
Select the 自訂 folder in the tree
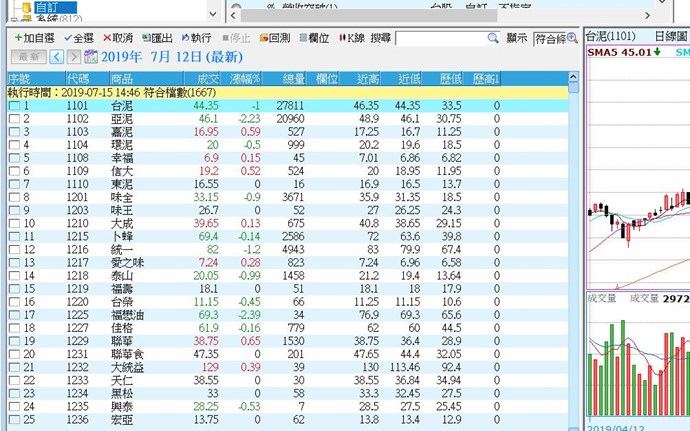(45, 5)
